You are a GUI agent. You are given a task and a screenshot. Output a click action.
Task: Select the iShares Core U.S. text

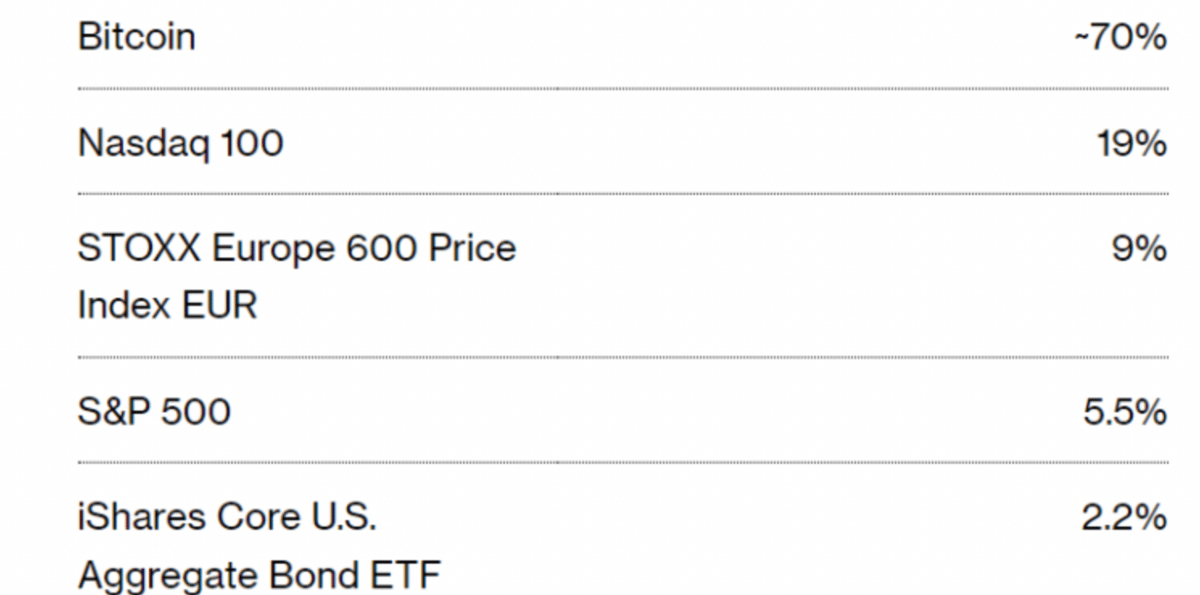pos(227,517)
